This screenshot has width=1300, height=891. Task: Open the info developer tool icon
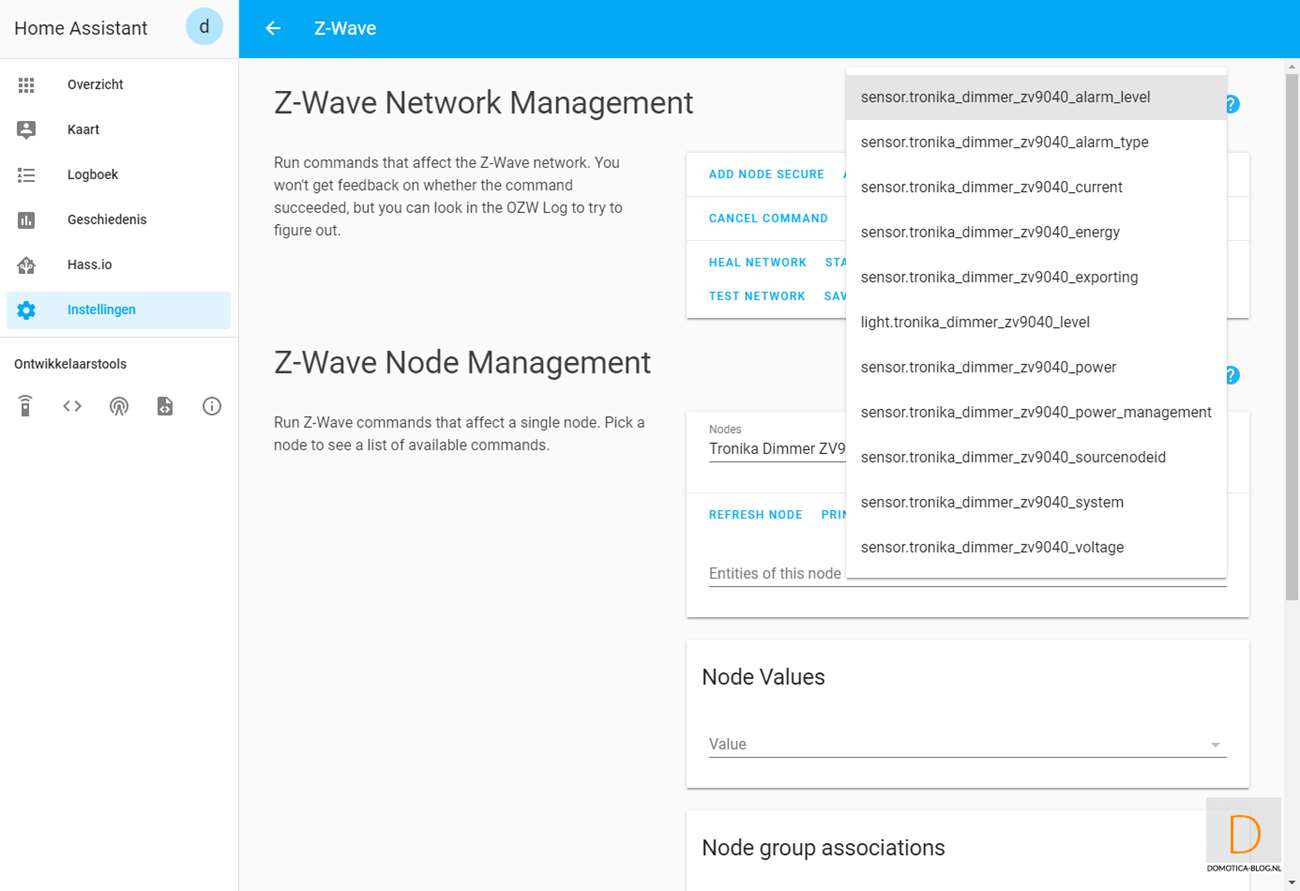212,406
